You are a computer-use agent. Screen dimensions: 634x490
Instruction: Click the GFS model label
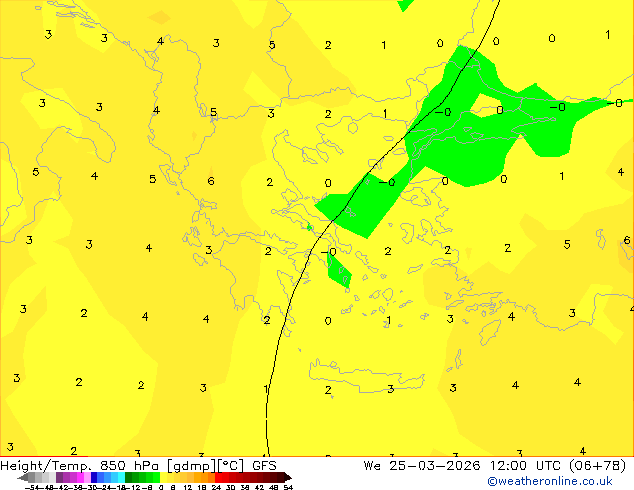[264, 465]
